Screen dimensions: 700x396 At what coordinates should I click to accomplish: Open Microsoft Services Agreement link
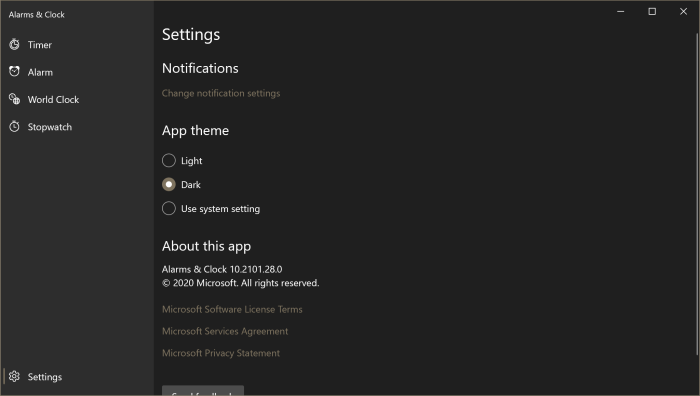225,331
